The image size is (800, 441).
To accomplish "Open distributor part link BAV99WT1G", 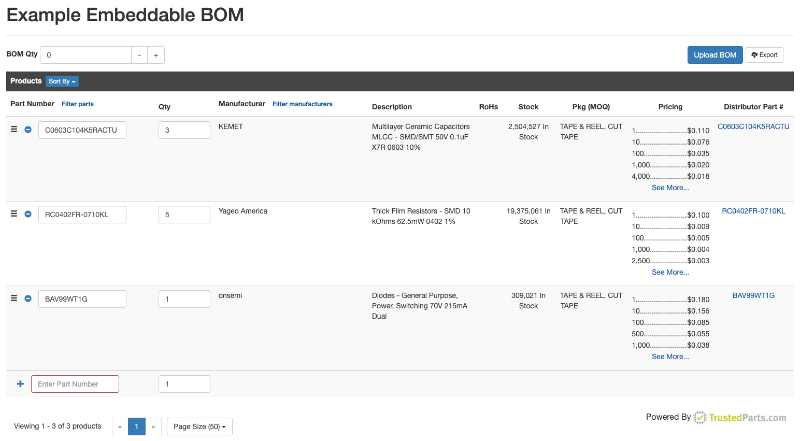I will click(x=753, y=296).
